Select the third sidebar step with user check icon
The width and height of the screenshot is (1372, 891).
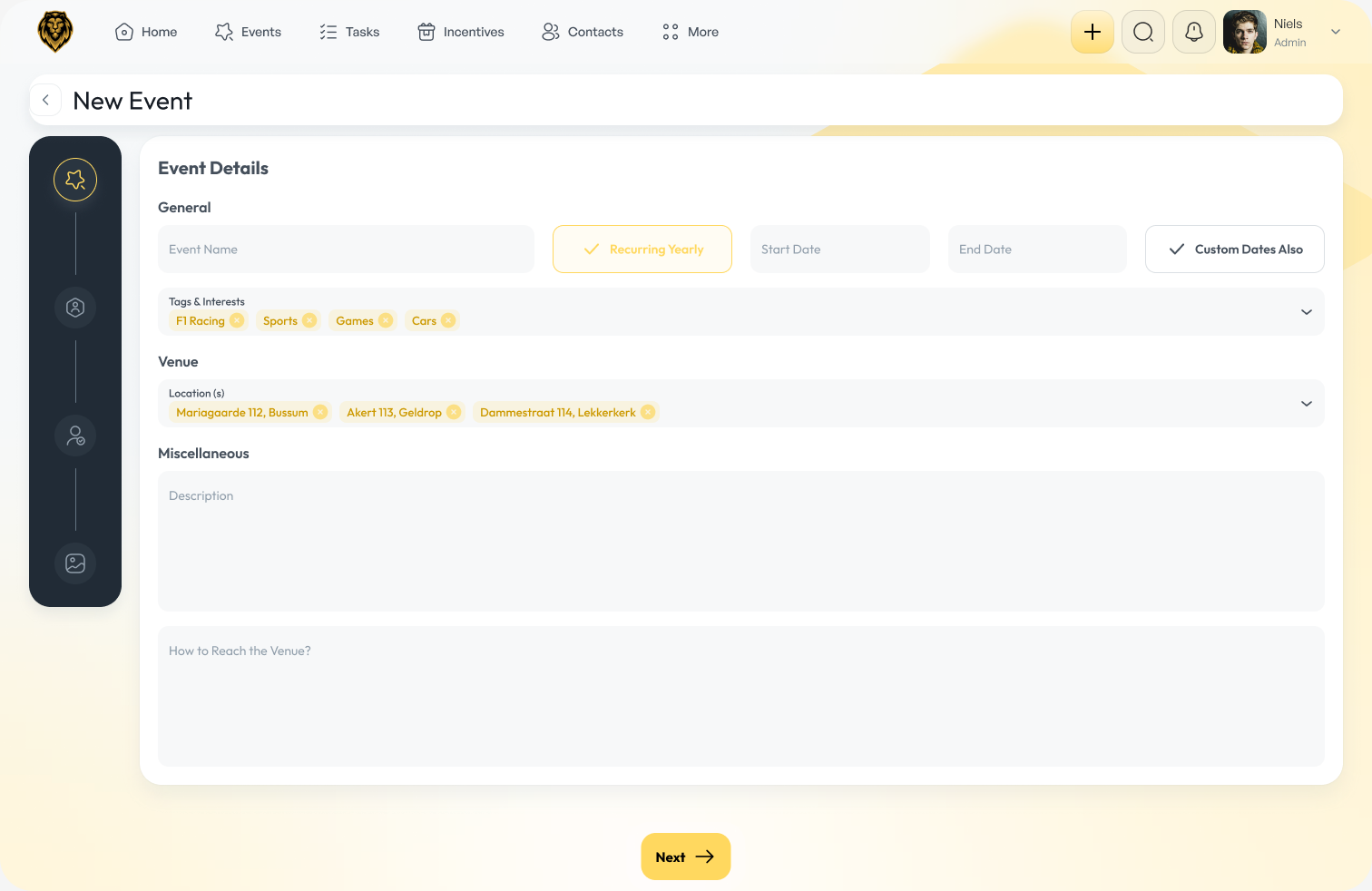tap(75, 436)
